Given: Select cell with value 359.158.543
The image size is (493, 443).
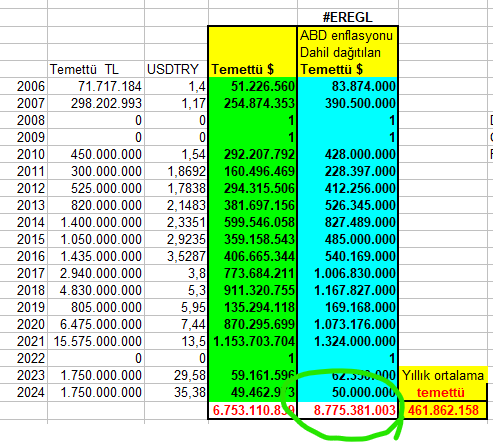Looking at the screenshot, I should tap(252, 239).
